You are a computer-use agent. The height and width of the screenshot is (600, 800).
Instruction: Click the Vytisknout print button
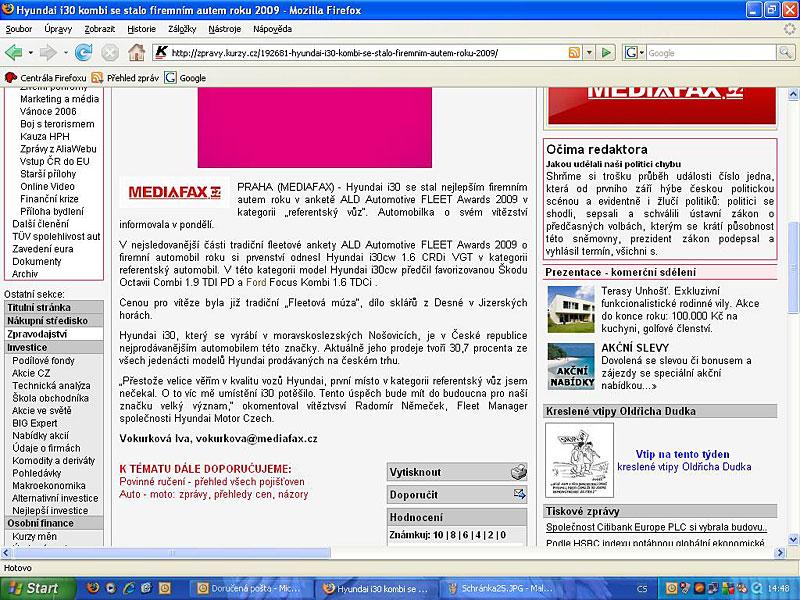[457, 472]
